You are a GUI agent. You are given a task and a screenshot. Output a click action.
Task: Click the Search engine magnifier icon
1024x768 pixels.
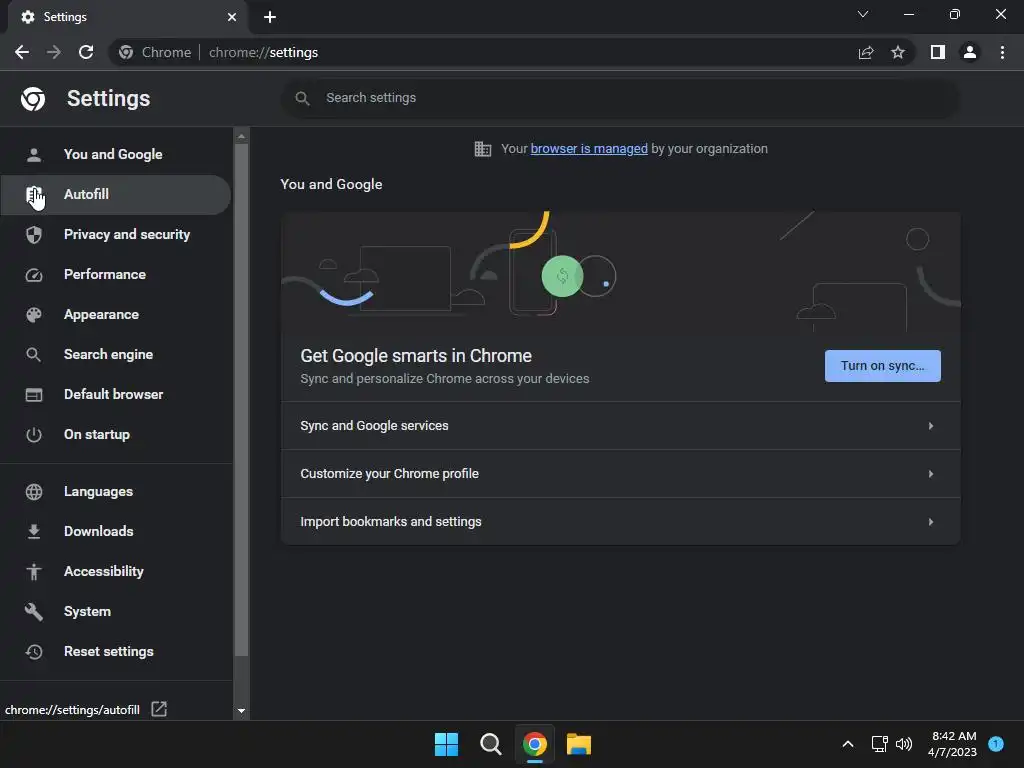click(x=34, y=355)
